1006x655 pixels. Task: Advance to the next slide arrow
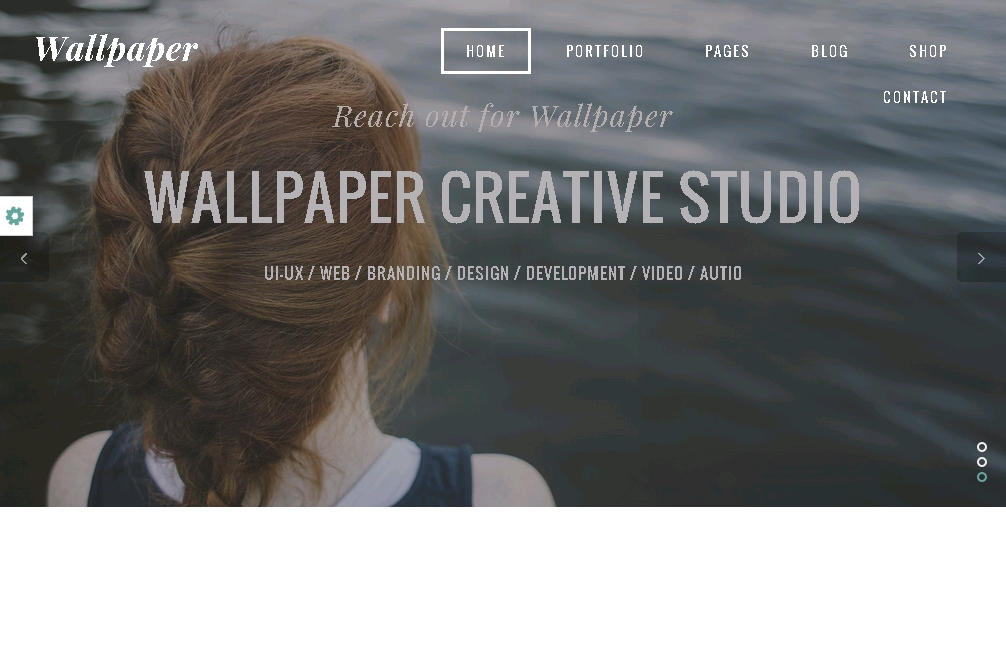[981, 258]
